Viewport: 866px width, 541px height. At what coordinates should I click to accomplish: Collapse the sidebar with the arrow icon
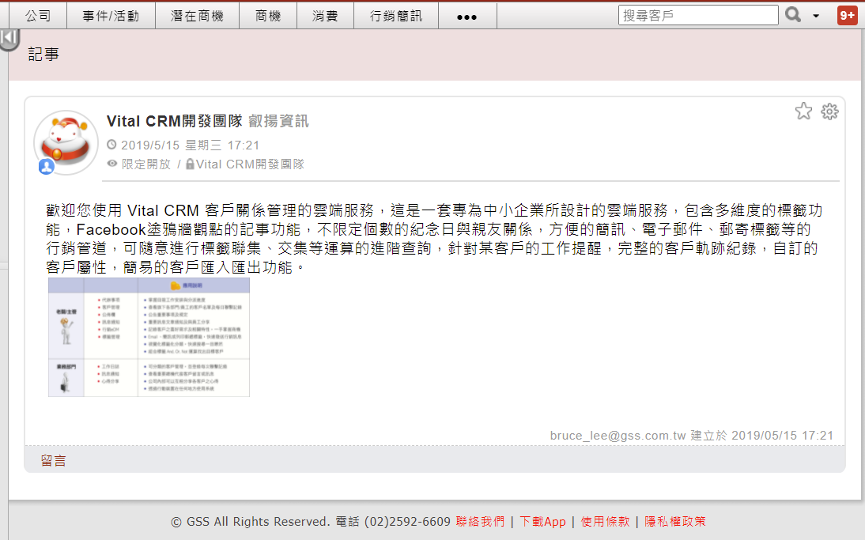coord(9,39)
